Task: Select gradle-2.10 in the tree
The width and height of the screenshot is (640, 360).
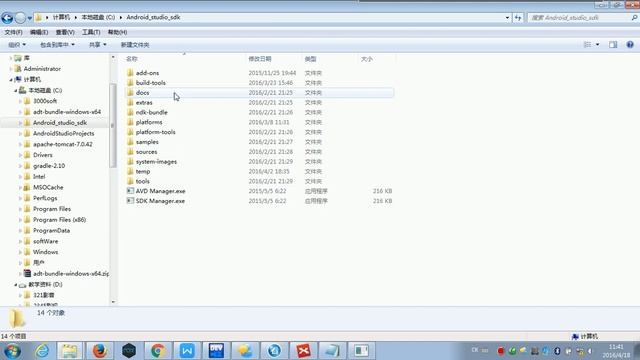Action: tap(49, 166)
